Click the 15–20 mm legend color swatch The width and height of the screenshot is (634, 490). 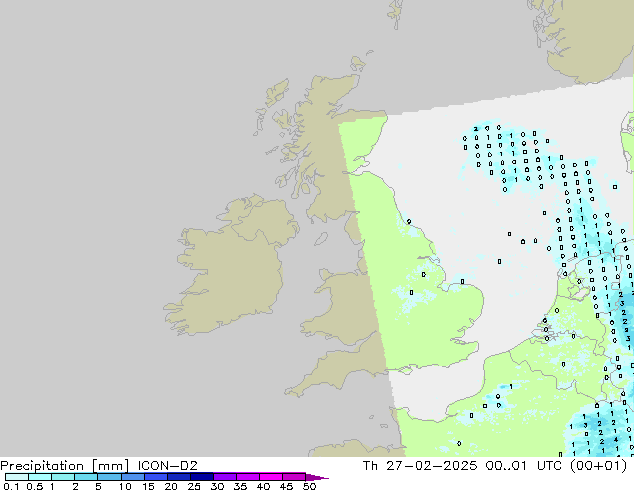(x=155, y=477)
